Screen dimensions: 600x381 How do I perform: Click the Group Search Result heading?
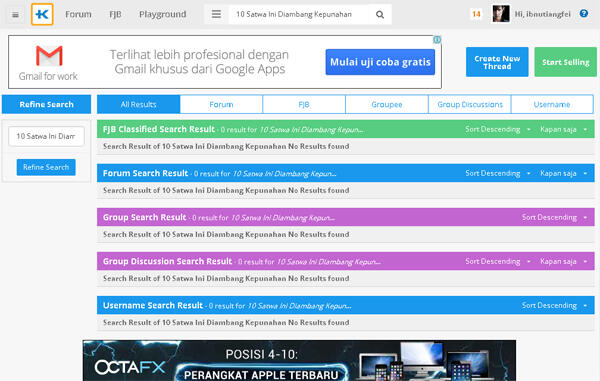(144, 217)
